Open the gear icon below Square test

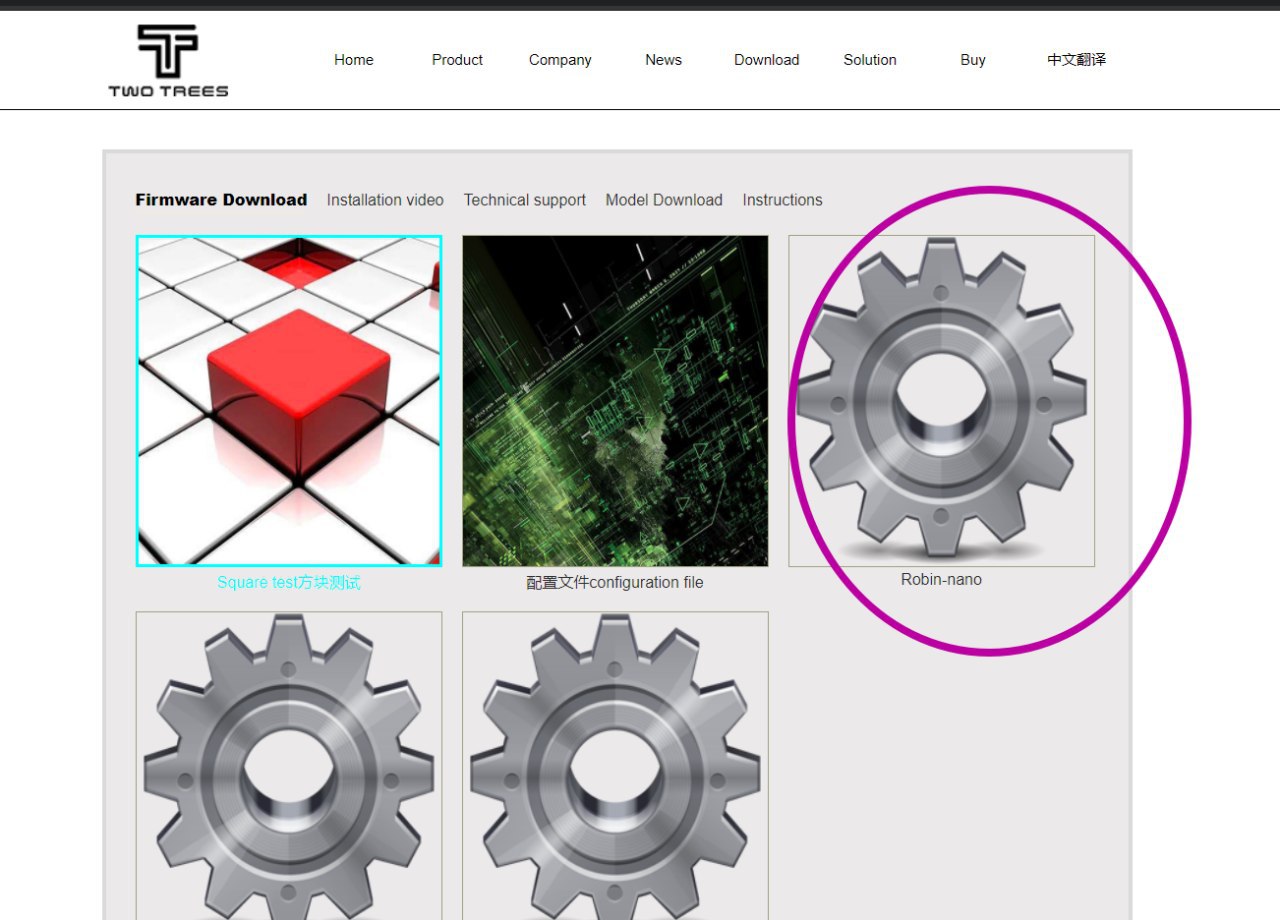coord(289,766)
